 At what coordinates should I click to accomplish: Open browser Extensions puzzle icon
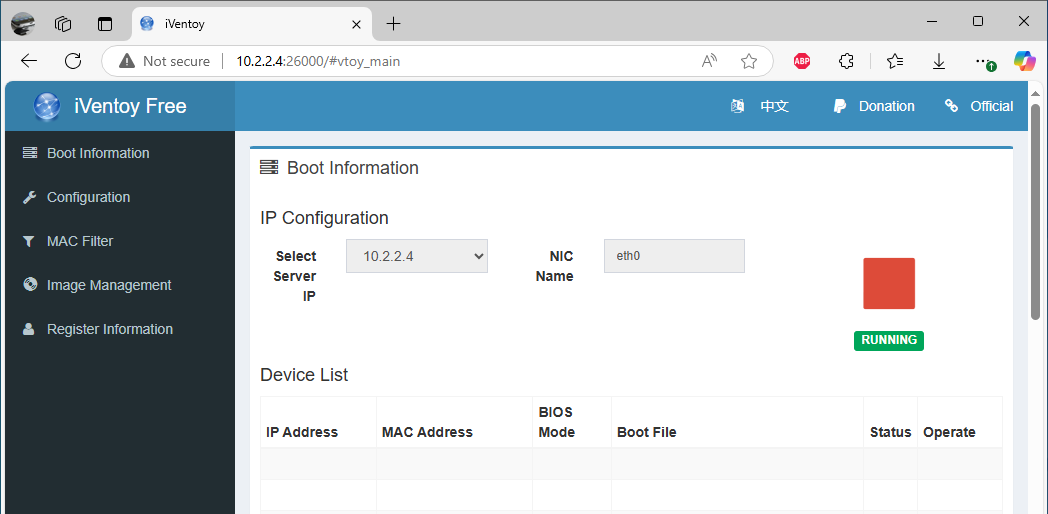pyautogui.click(x=846, y=61)
